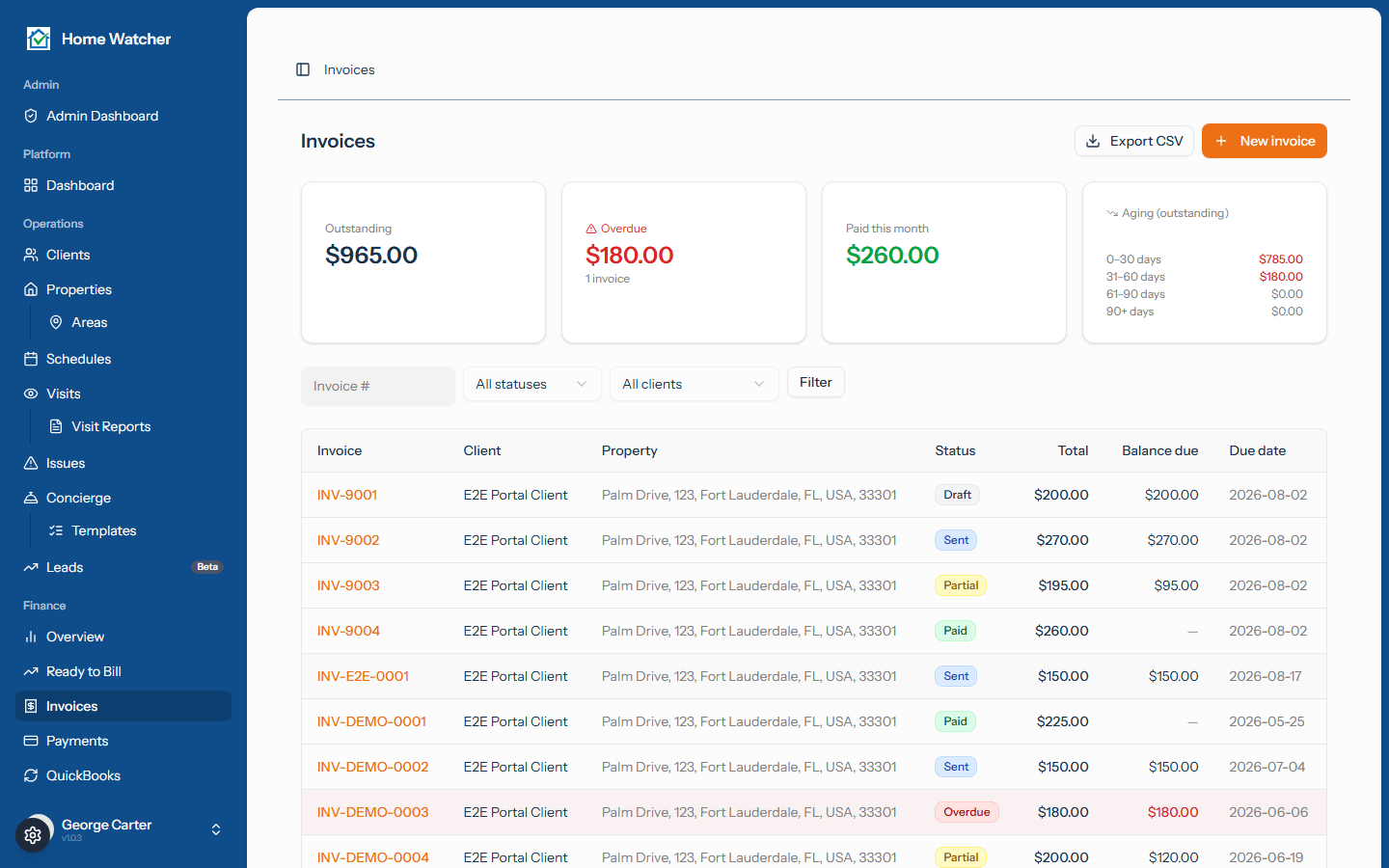Viewport: 1389px width, 868px height.
Task: Create a New invoice
Action: pos(1265,141)
